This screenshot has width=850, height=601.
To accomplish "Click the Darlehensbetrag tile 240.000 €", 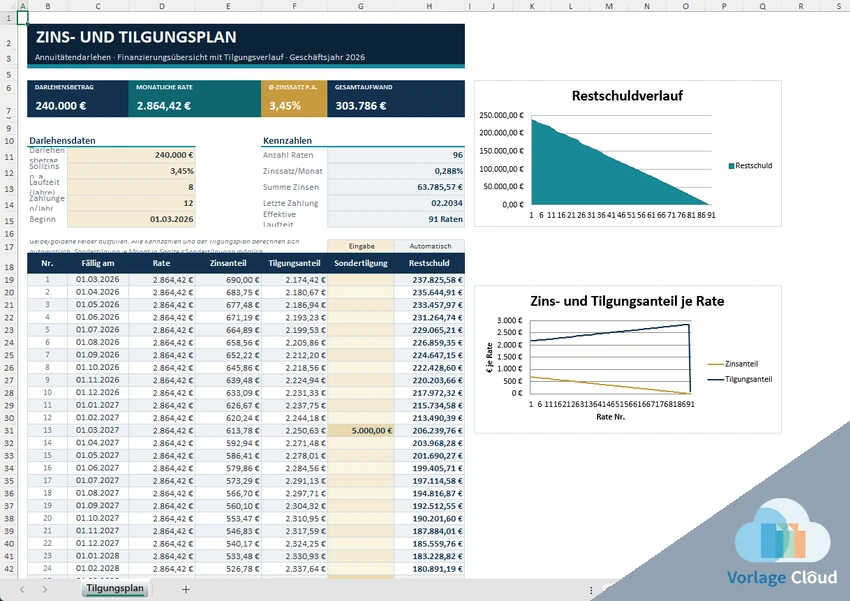I will tap(78, 99).
